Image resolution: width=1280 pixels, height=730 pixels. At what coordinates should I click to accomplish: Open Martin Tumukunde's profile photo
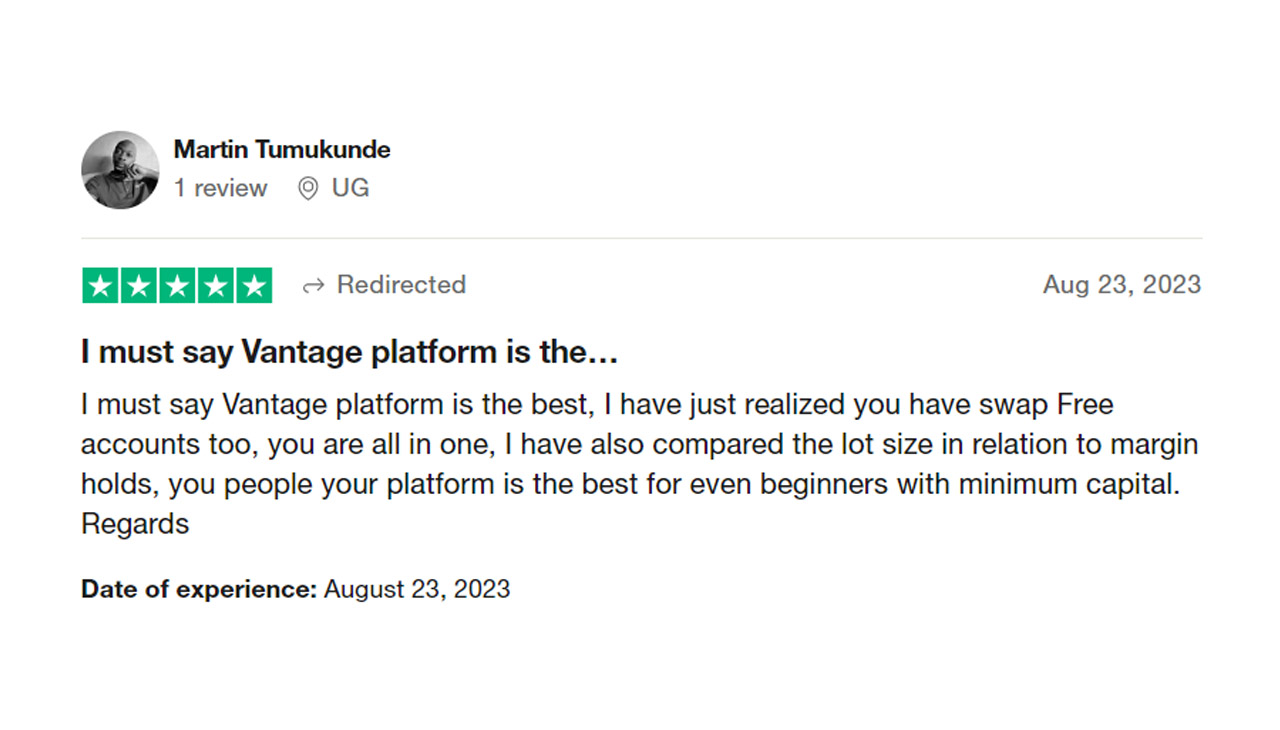120,169
